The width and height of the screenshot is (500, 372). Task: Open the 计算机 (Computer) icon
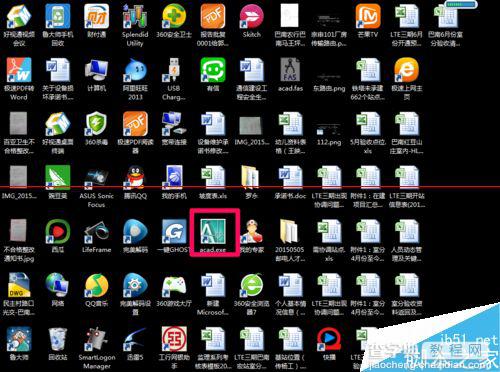96,69
